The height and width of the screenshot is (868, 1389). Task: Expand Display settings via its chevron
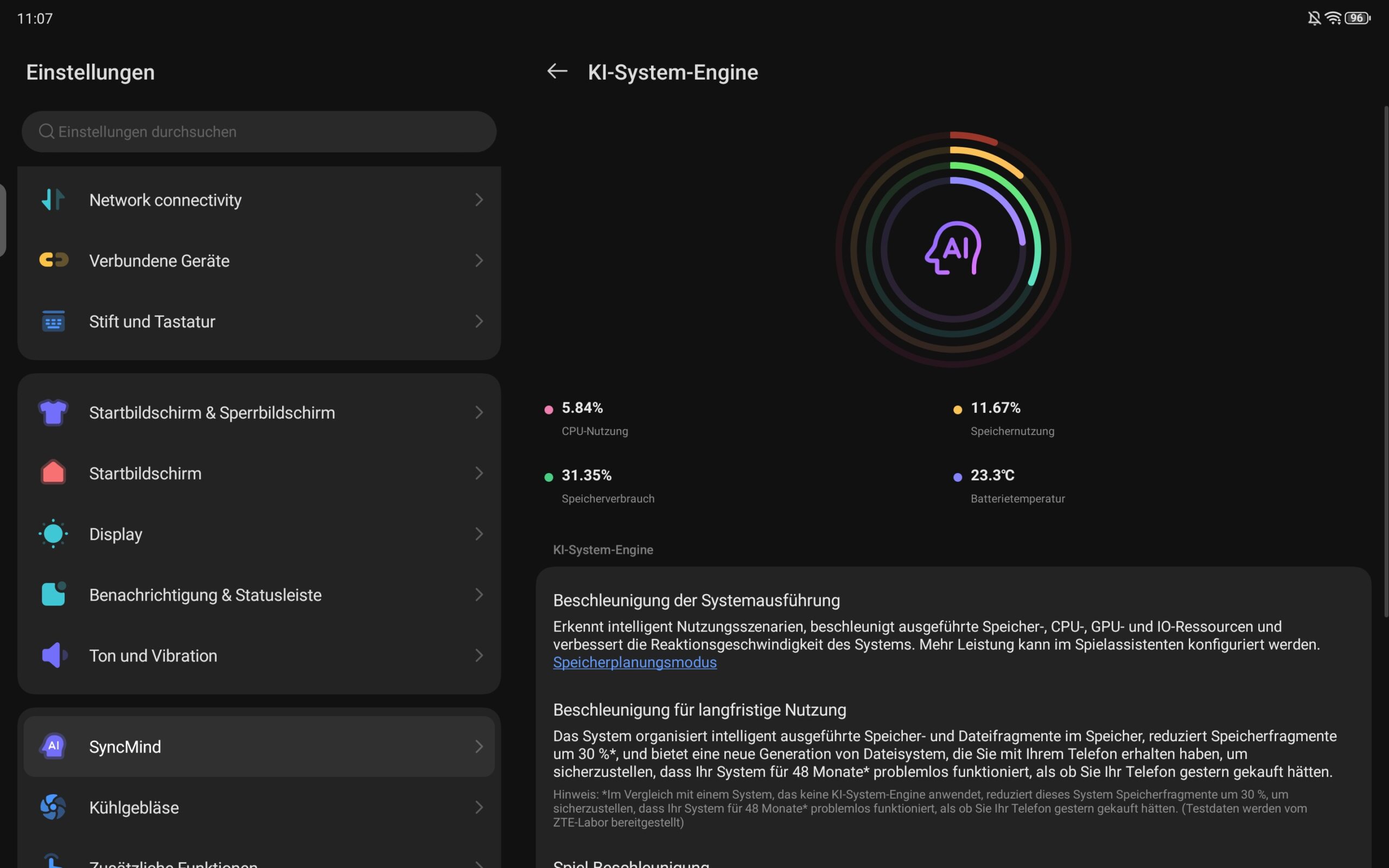pyautogui.click(x=479, y=534)
